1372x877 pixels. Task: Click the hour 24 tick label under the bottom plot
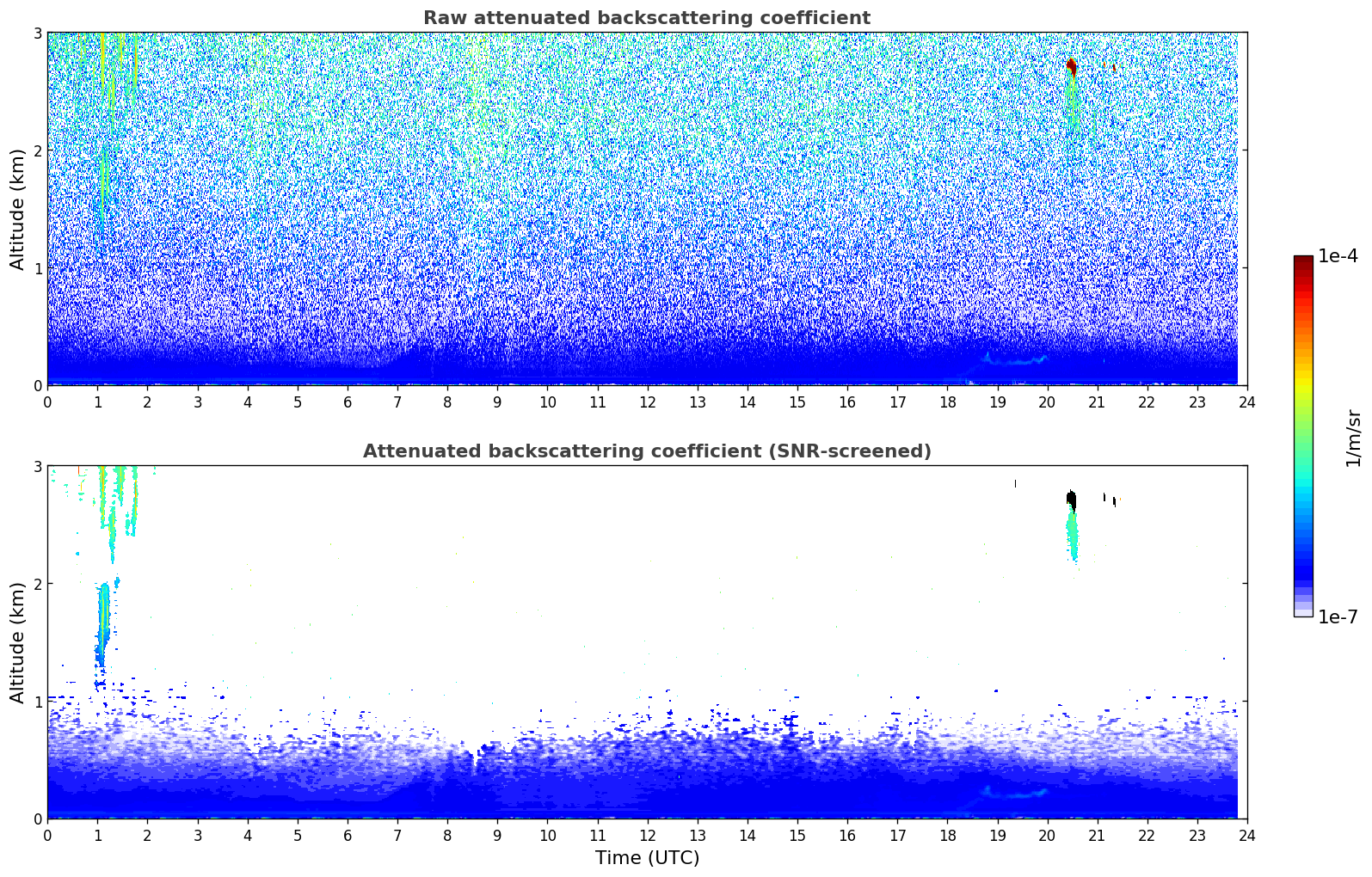[x=1247, y=835]
